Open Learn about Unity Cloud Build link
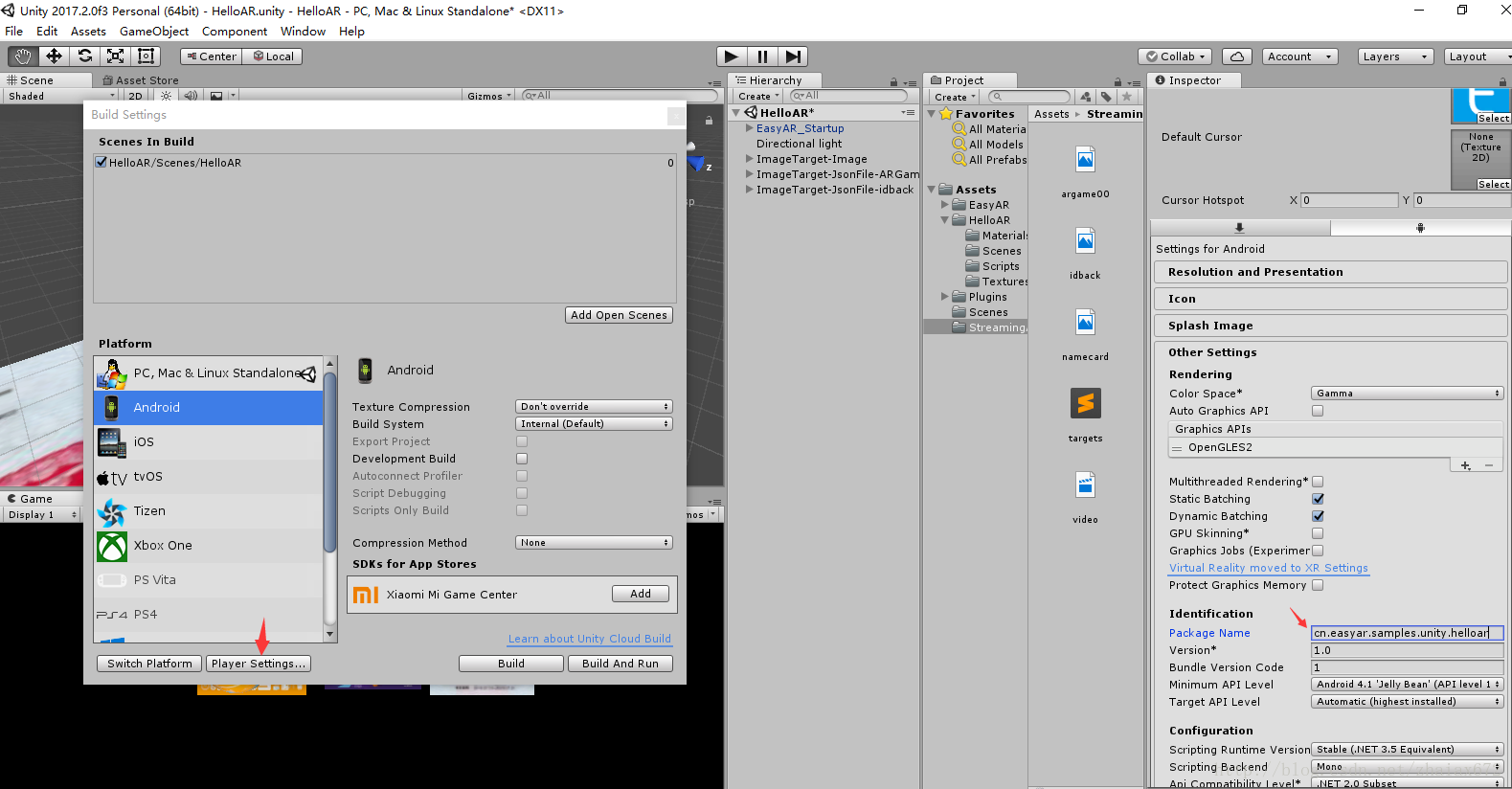This screenshot has width=1512, height=789. [590, 639]
